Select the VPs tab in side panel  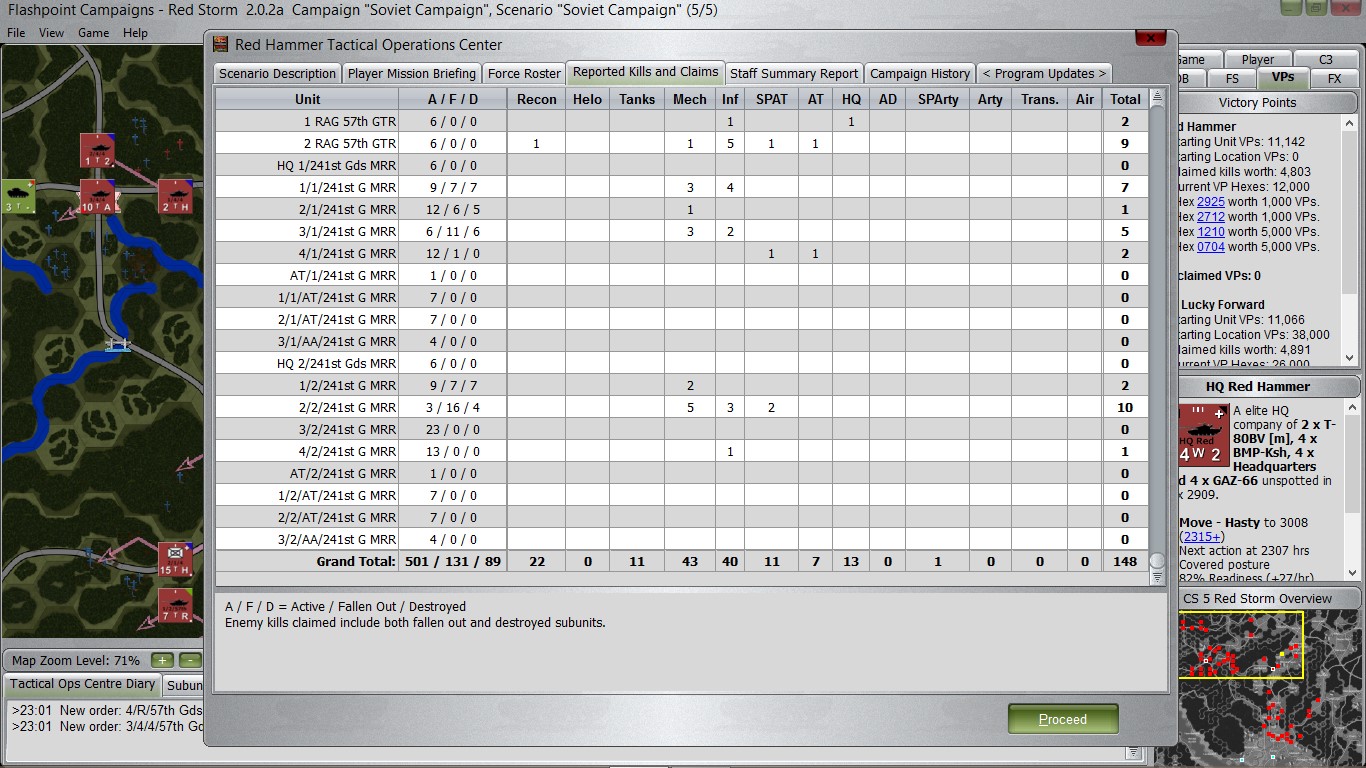[1283, 77]
